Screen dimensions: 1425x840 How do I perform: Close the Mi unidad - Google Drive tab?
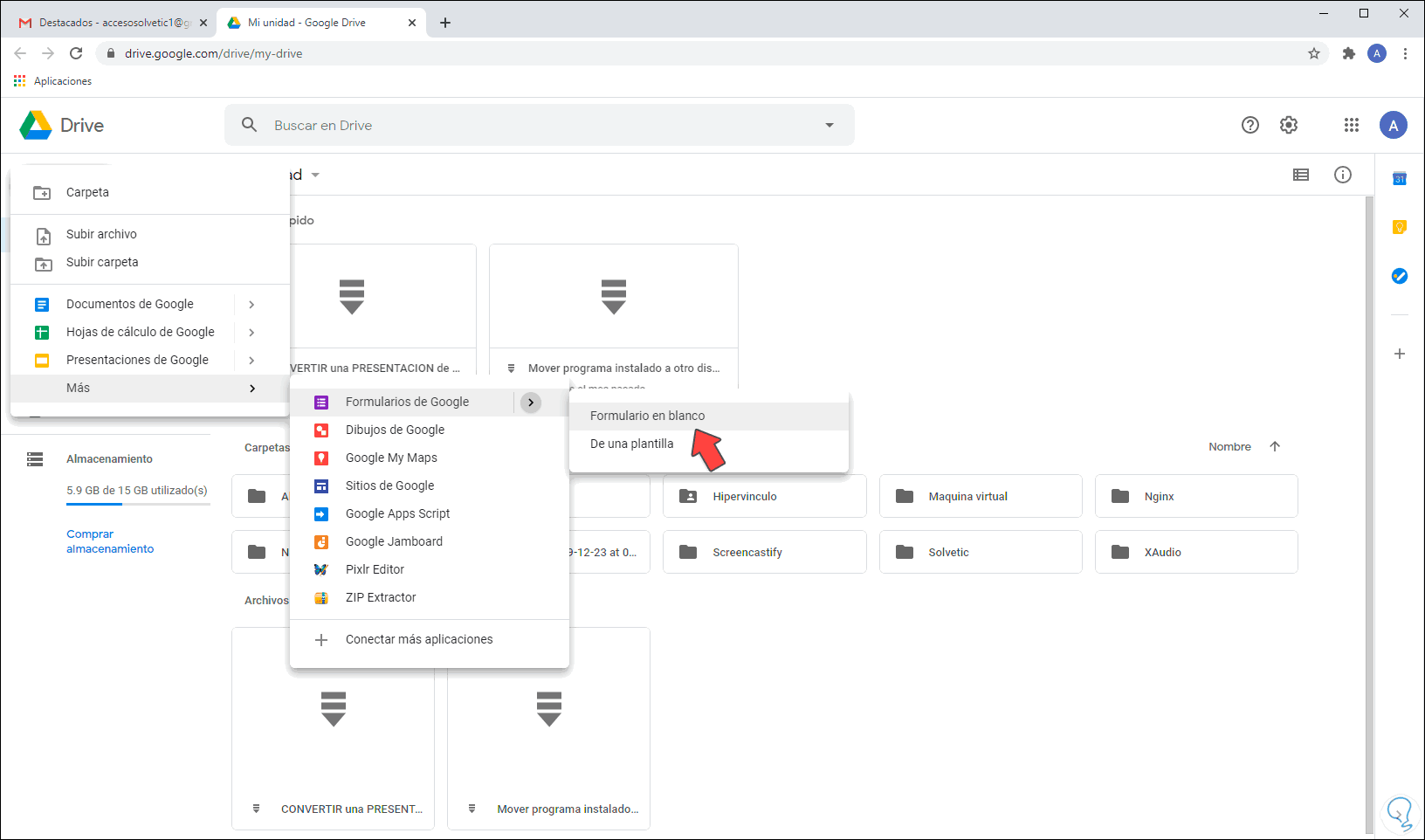(412, 23)
